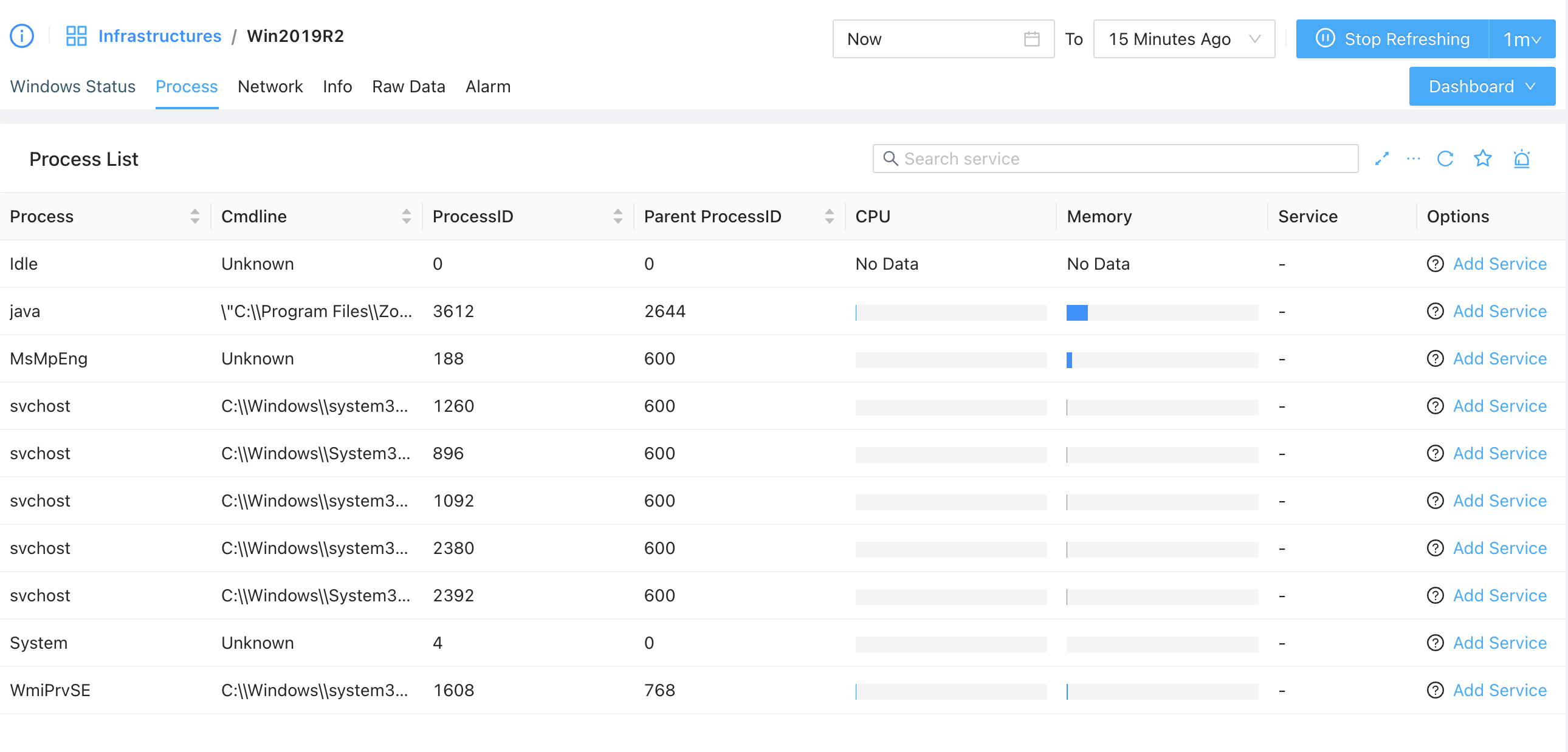Viewport: 1568px width, 752px height.
Task: Open the Raw Data tab
Action: pos(408,86)
